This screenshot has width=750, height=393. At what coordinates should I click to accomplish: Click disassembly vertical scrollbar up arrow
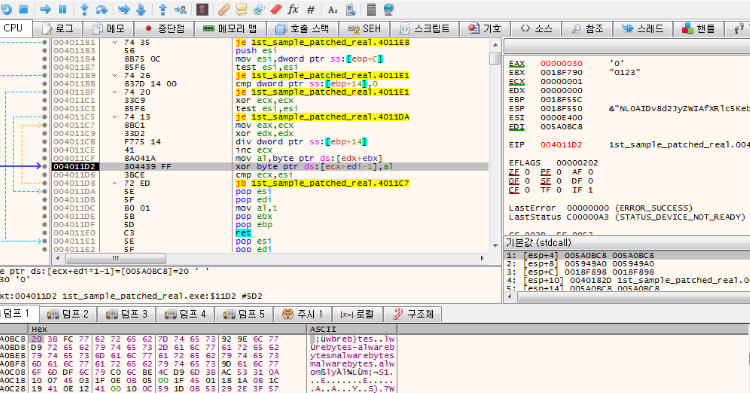tap(495, 45)
